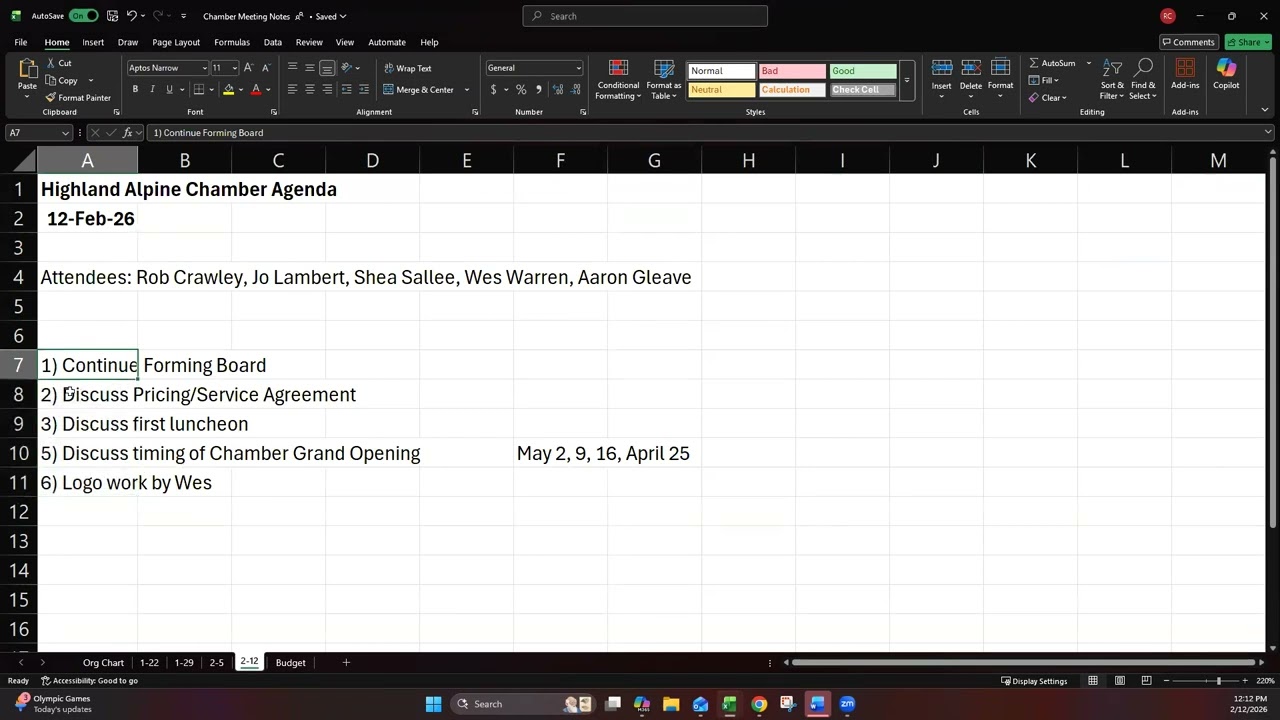1280x720 pixels.
Task: Click Merge & Center button
Action: [x=418, y=89]
